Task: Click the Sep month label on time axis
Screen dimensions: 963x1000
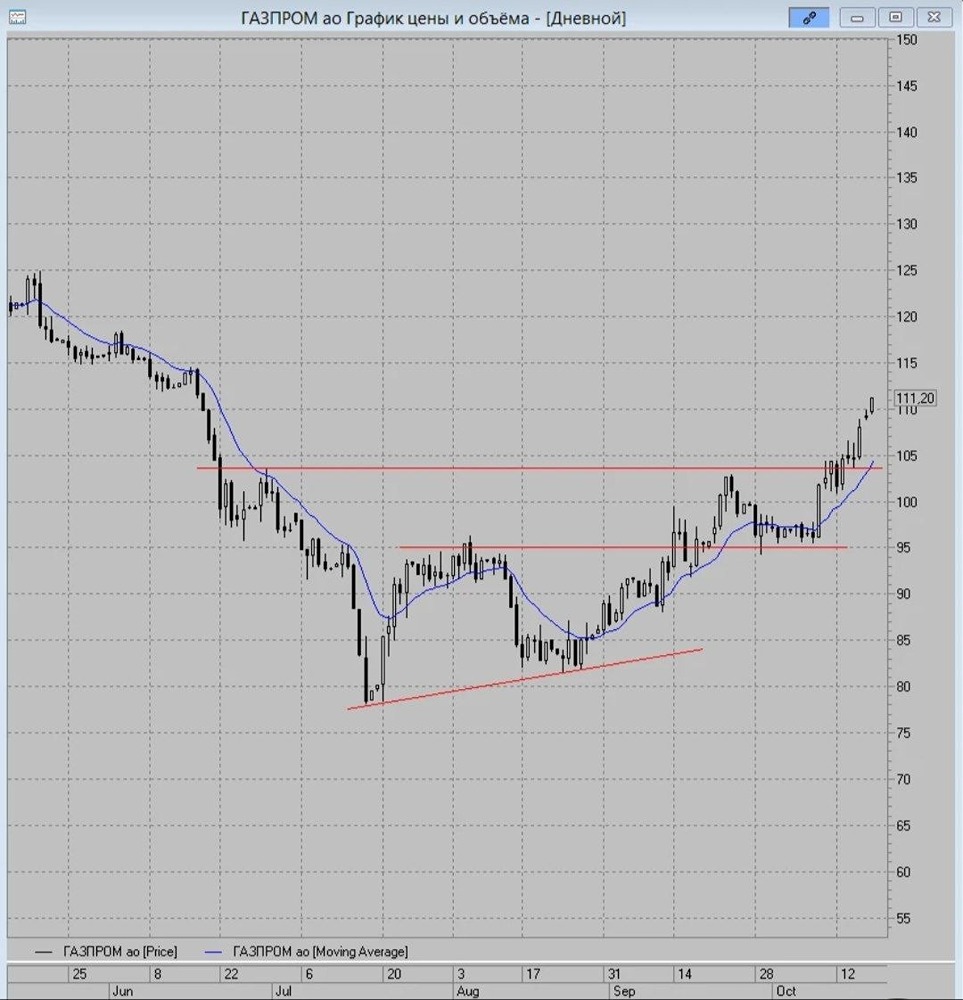Action: click(624, 992)
